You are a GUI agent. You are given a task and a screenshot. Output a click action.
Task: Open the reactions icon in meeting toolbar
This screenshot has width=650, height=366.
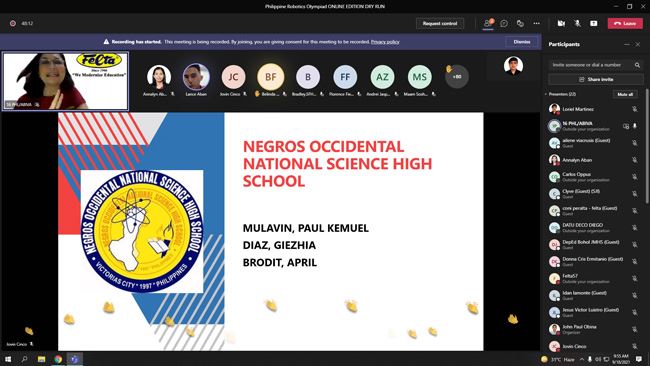(520, 24)
